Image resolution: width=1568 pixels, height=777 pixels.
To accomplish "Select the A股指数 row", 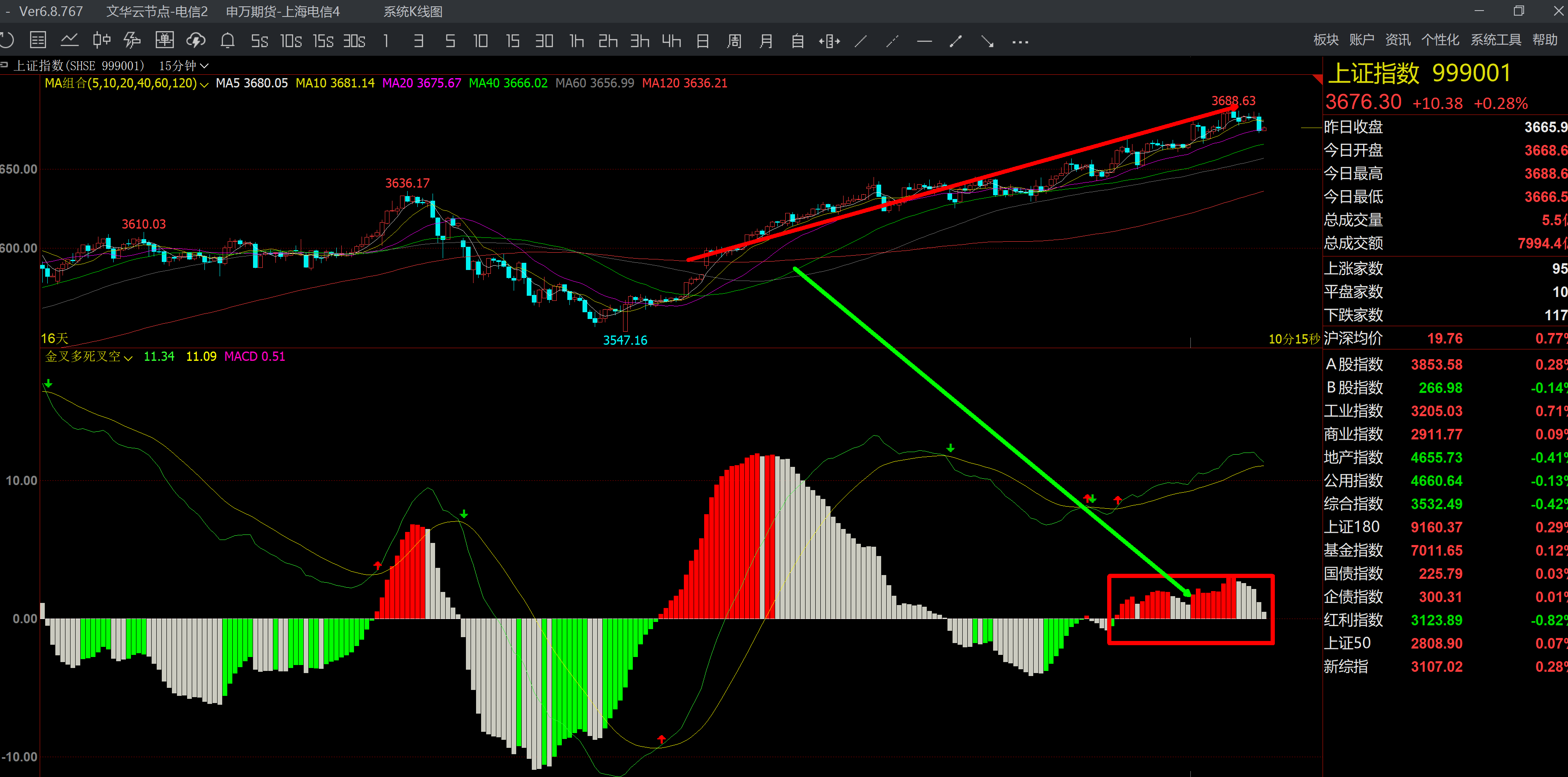I will pyautogui.click(x=1445, y=364).
